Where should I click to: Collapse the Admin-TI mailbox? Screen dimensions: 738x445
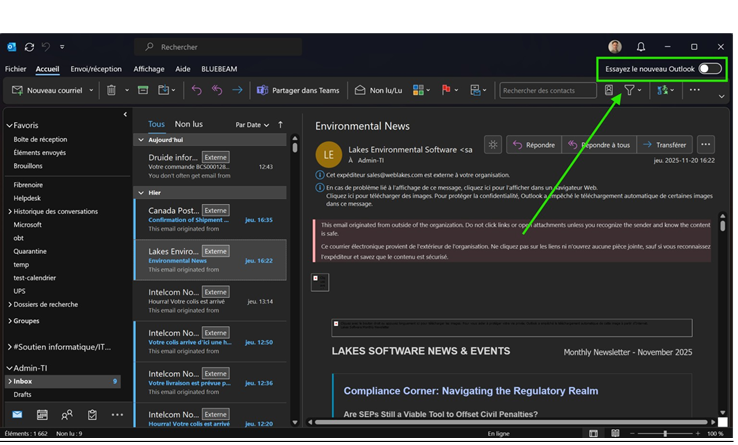click(x=9, y=368)
